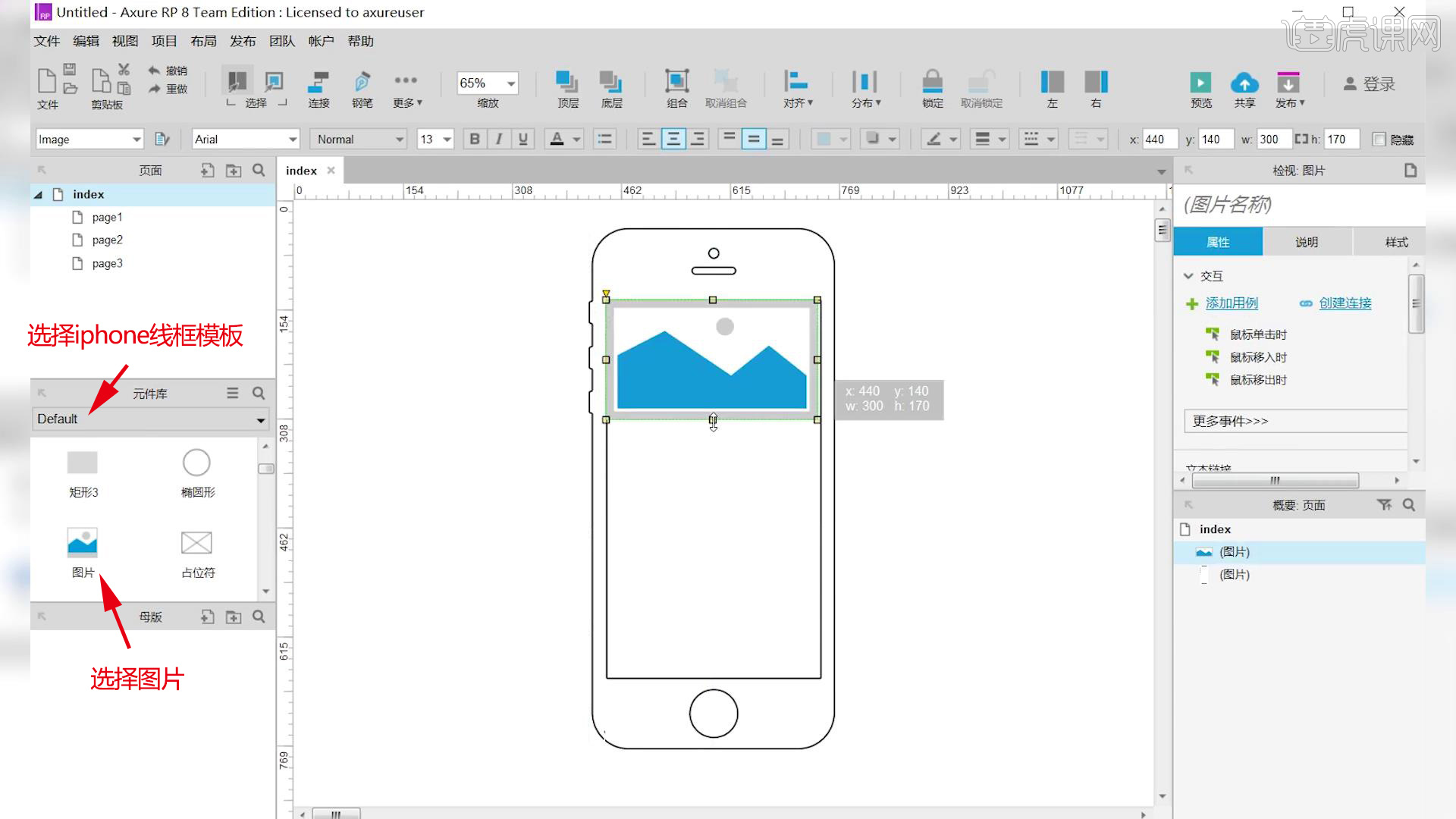Drag the font size 13 input field
1456x819 pixels.
point(428,139)
